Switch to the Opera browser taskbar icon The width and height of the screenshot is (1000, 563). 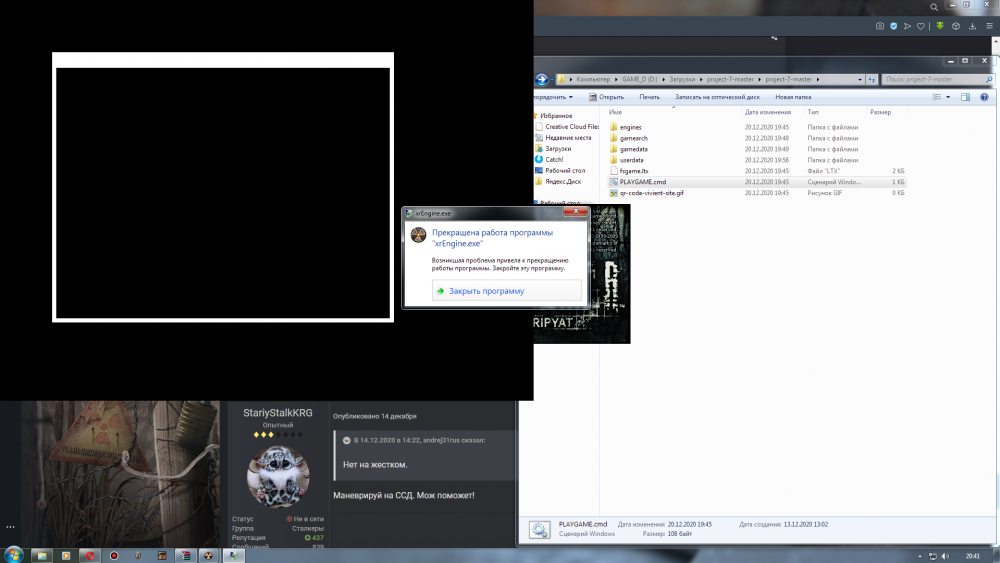[x=90, y=555]
